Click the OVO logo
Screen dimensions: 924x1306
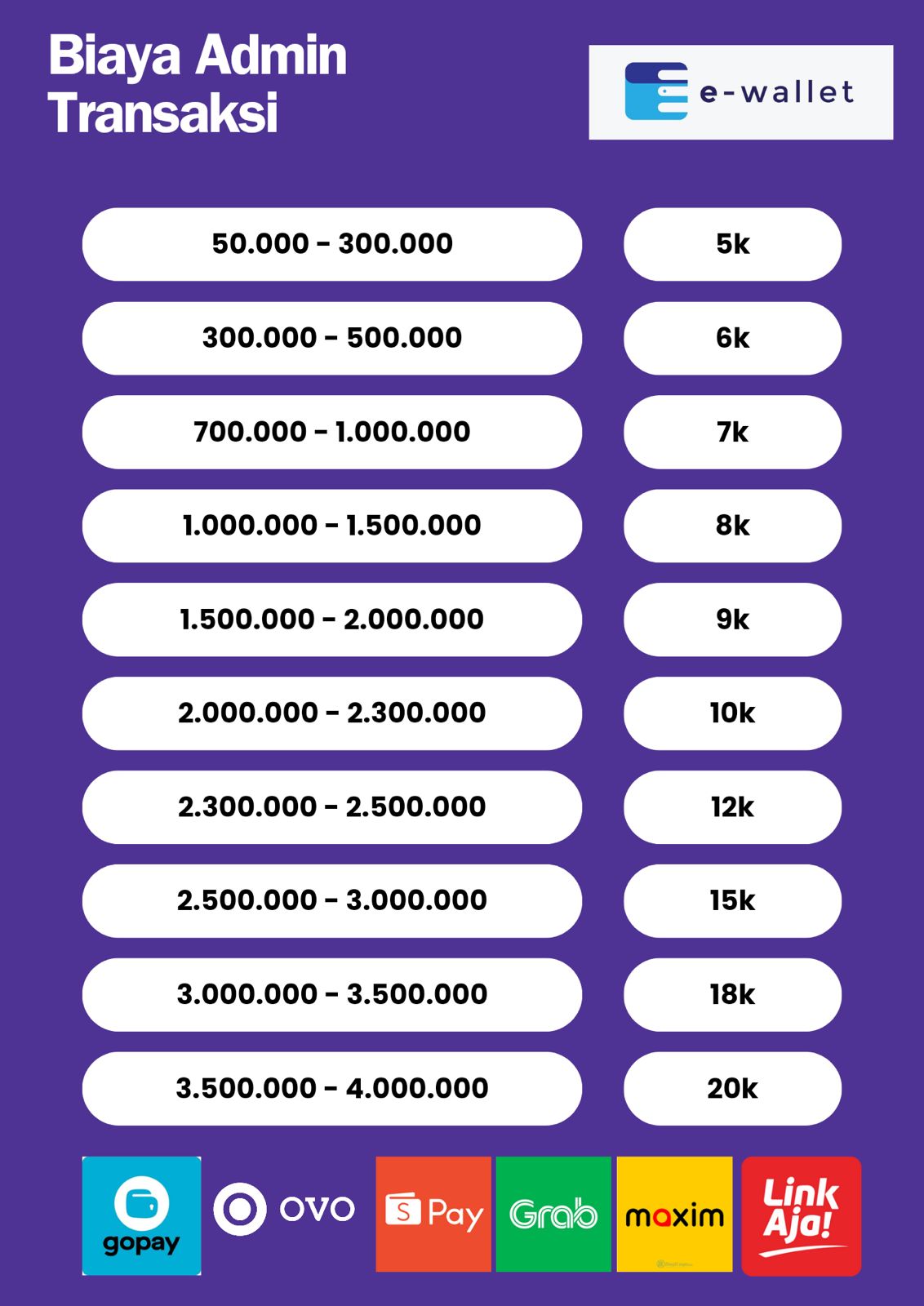tap(284, 1209)
